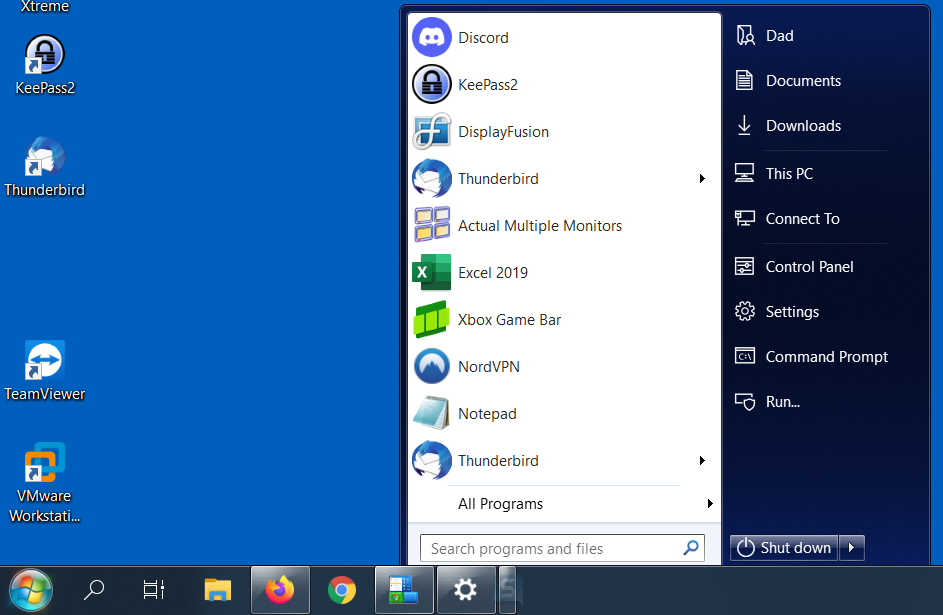Image resolution: width=943 pixels, height=615 pixels.
Task: Open the Control Panel taskbar window
Action: point(404,590)
